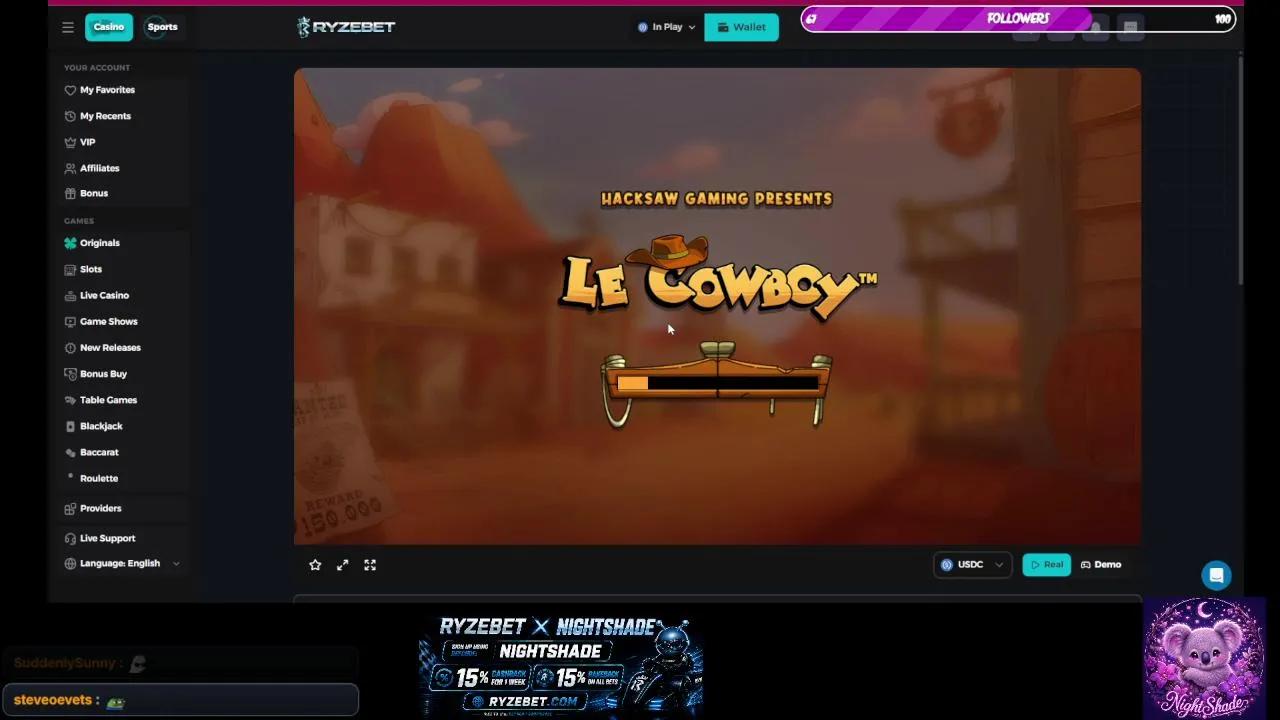Click the grid icon beside Providers
Screen dimensions: 1280x720
pyautogui.click(x=70, y=508)
